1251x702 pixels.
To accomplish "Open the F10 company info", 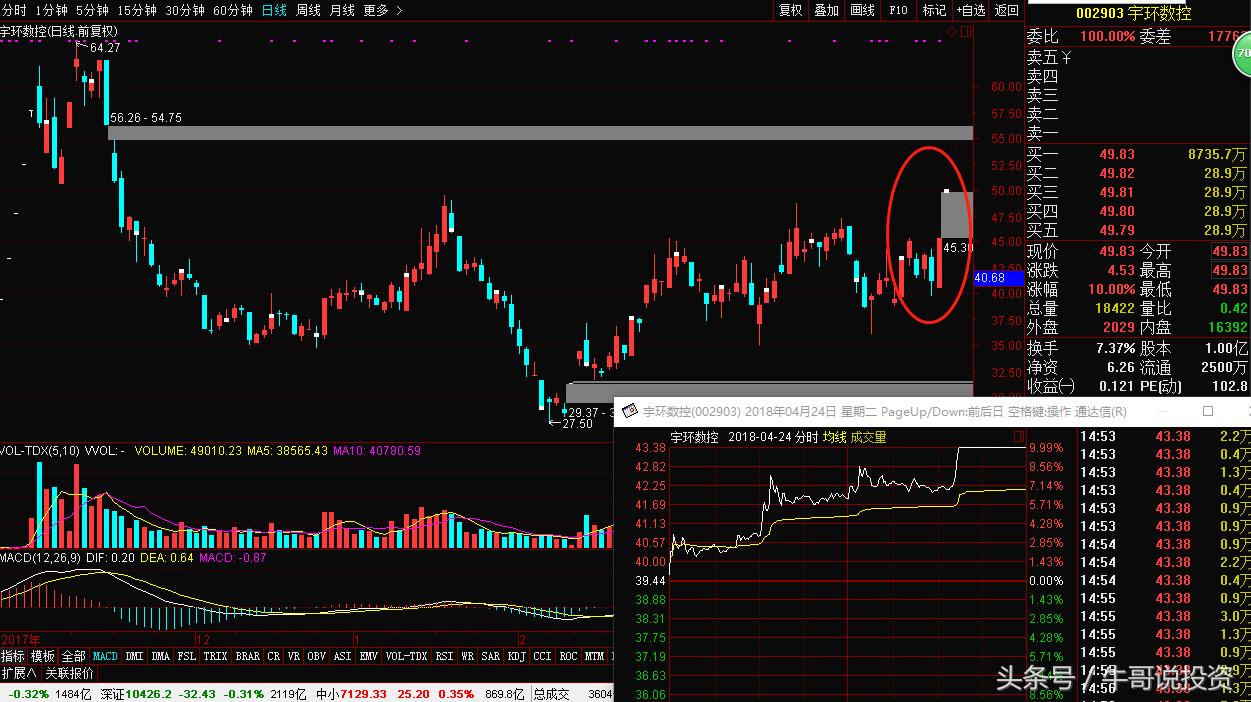I will click(x=897, y=10).
